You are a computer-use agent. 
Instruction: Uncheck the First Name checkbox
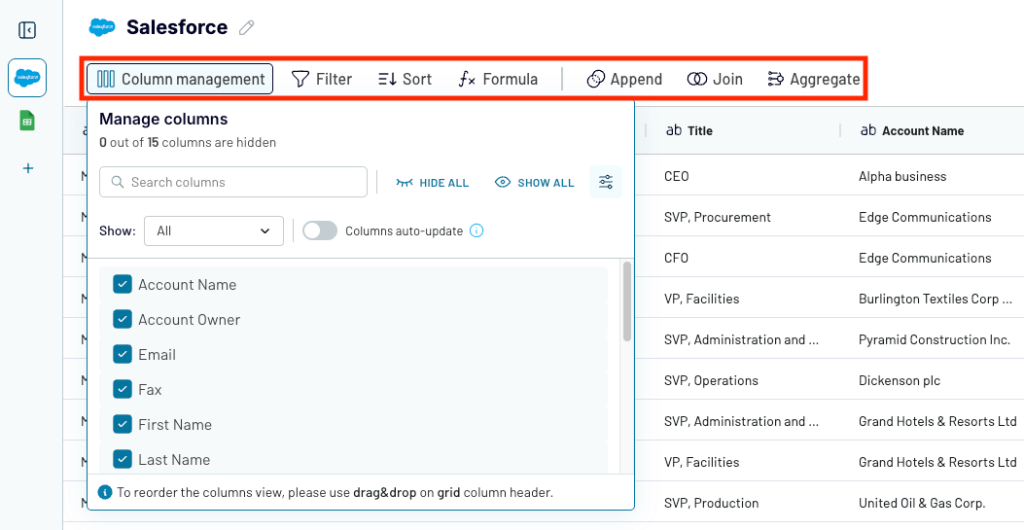[x=122, y=424]
